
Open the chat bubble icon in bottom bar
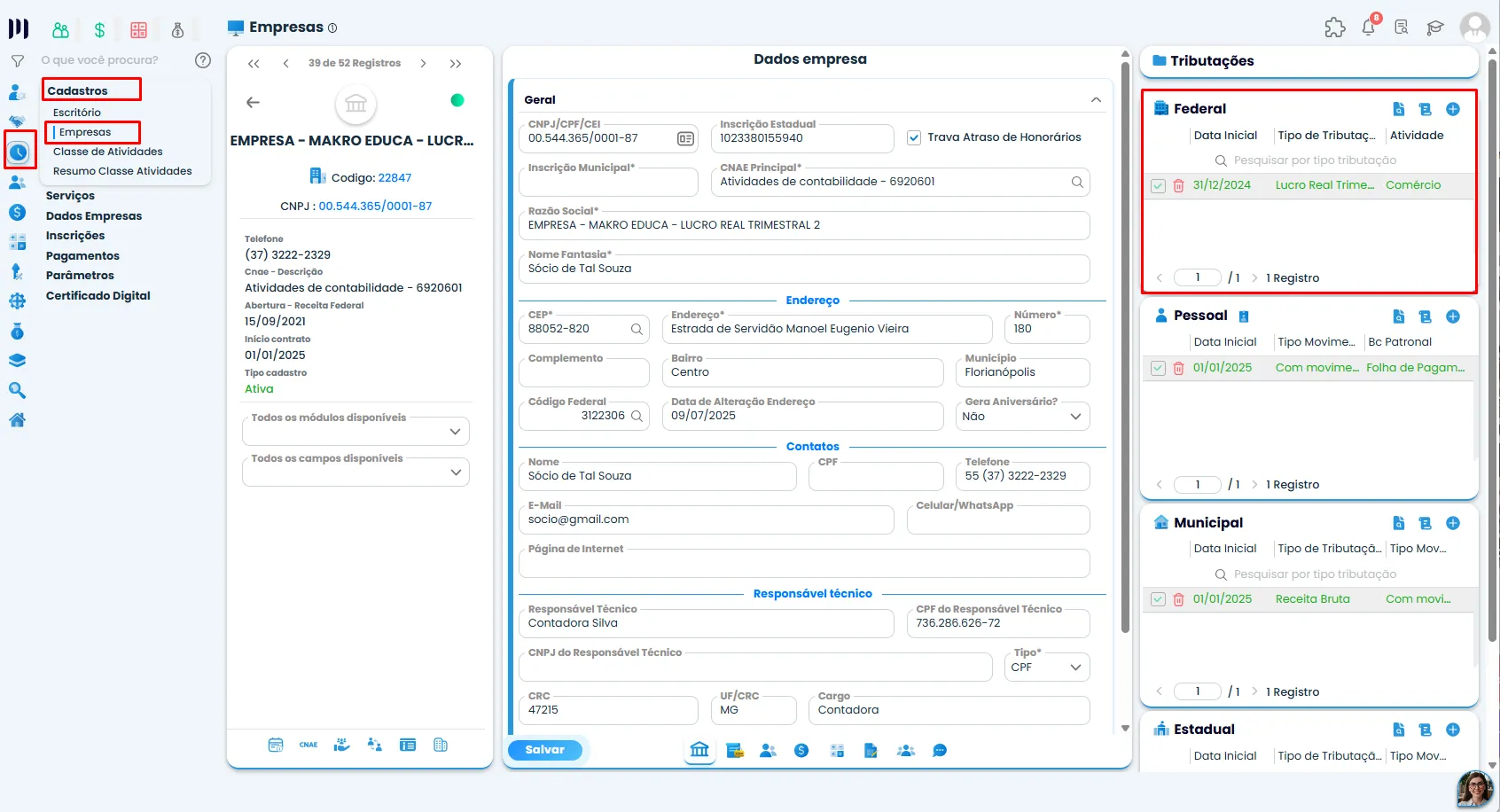pos(940,751)
